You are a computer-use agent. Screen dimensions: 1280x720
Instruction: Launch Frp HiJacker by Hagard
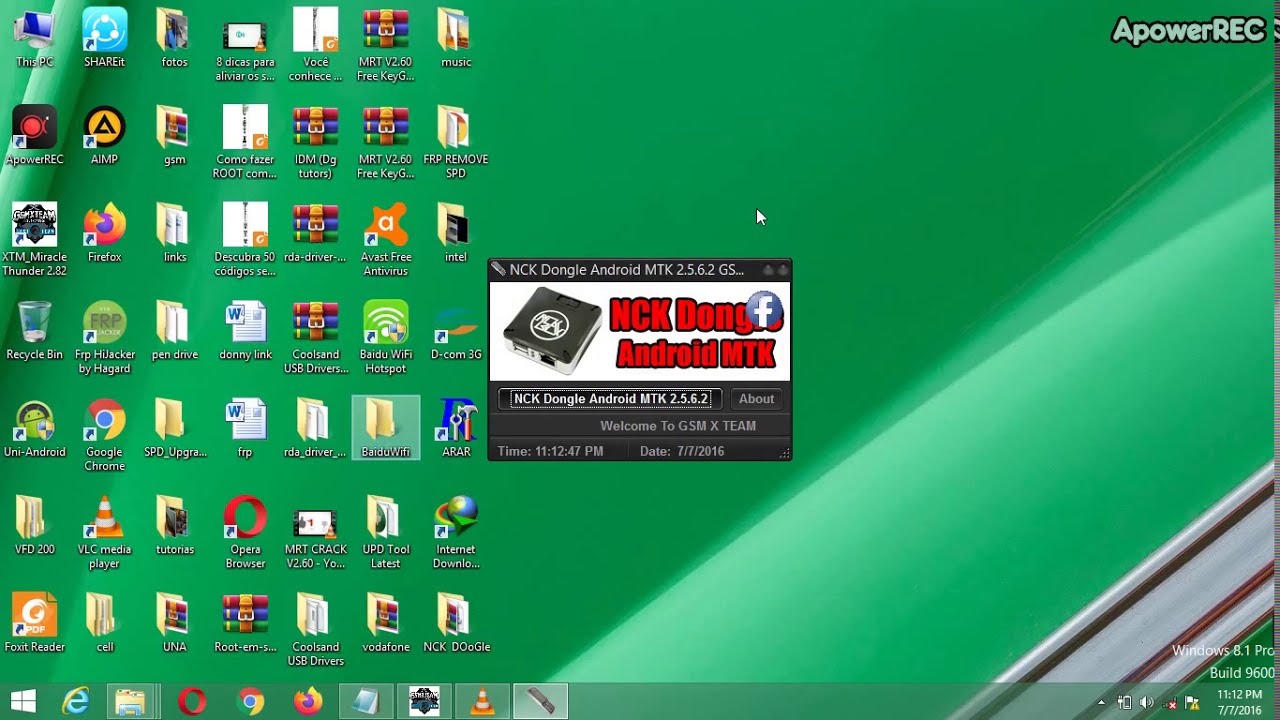point(104,338)
